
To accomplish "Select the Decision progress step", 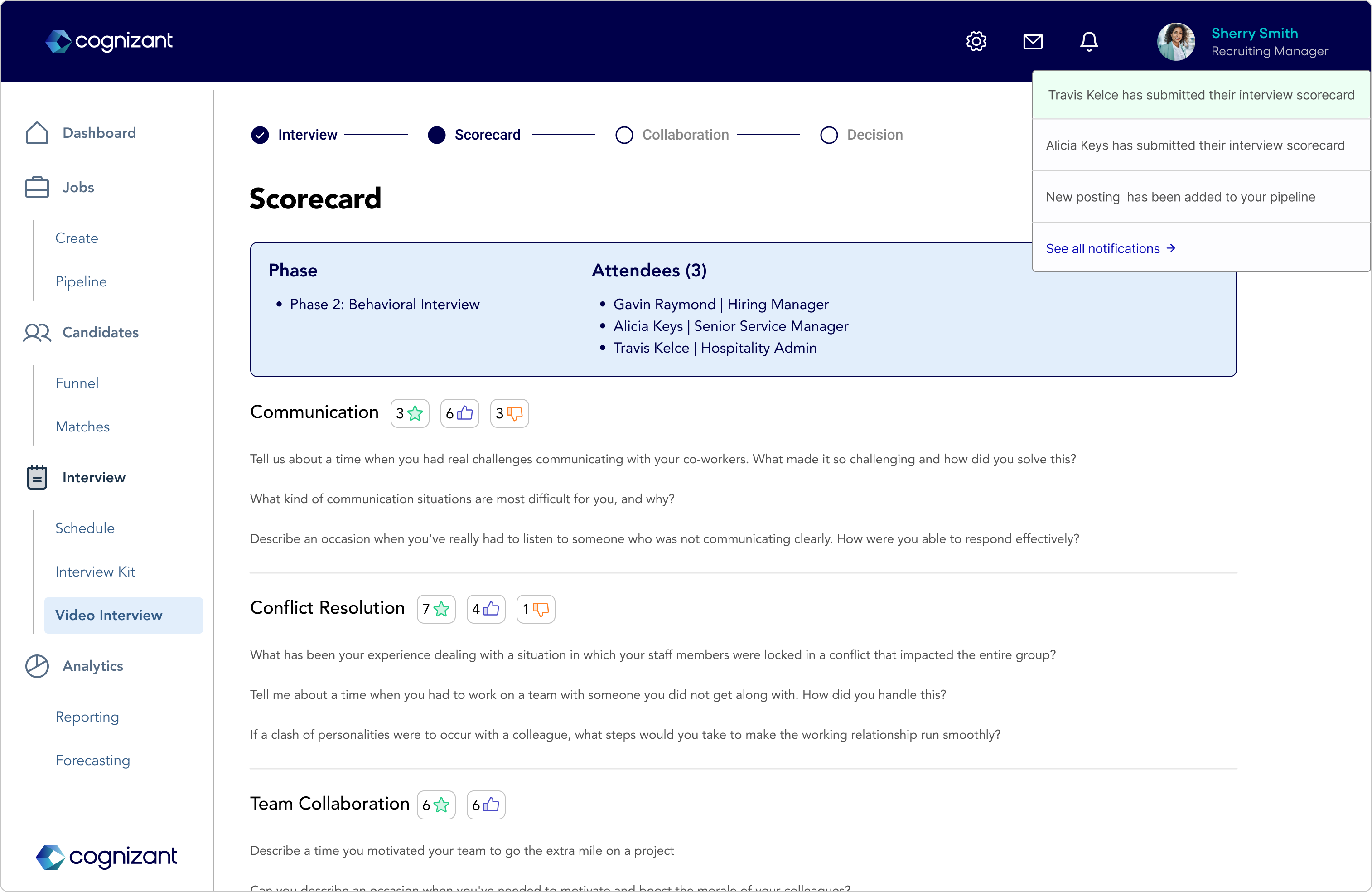I will (x=861, y=134).
